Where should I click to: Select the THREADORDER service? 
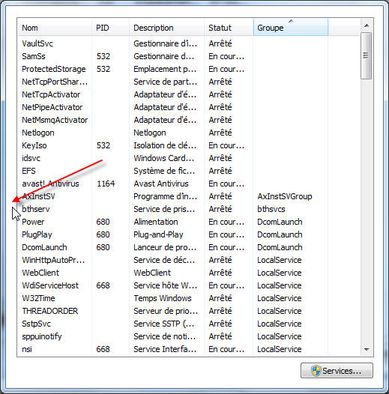50,311
